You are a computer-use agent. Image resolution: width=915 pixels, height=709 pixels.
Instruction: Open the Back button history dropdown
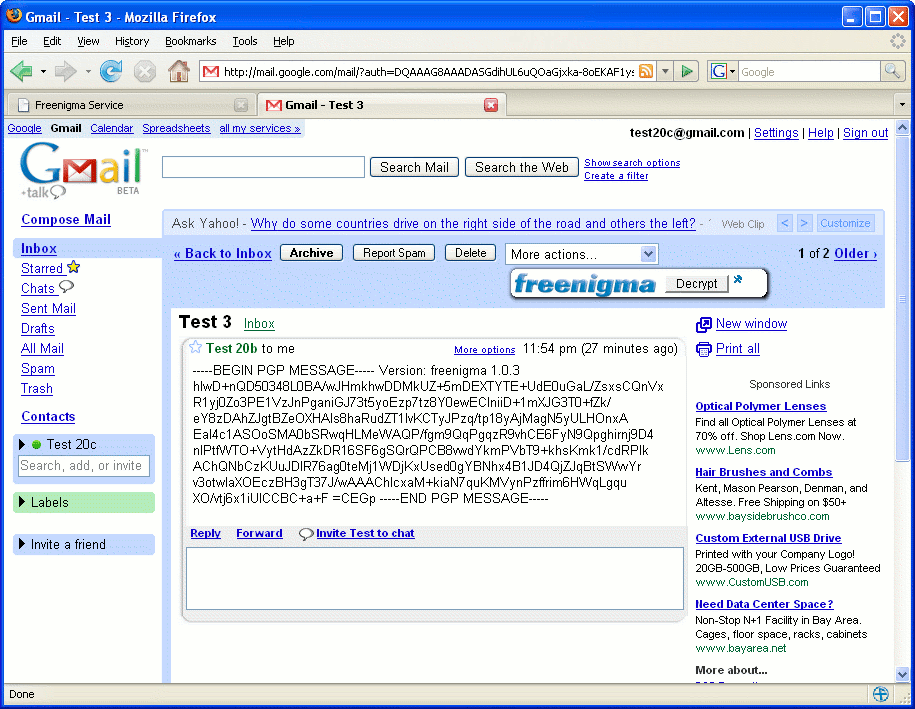43,72
